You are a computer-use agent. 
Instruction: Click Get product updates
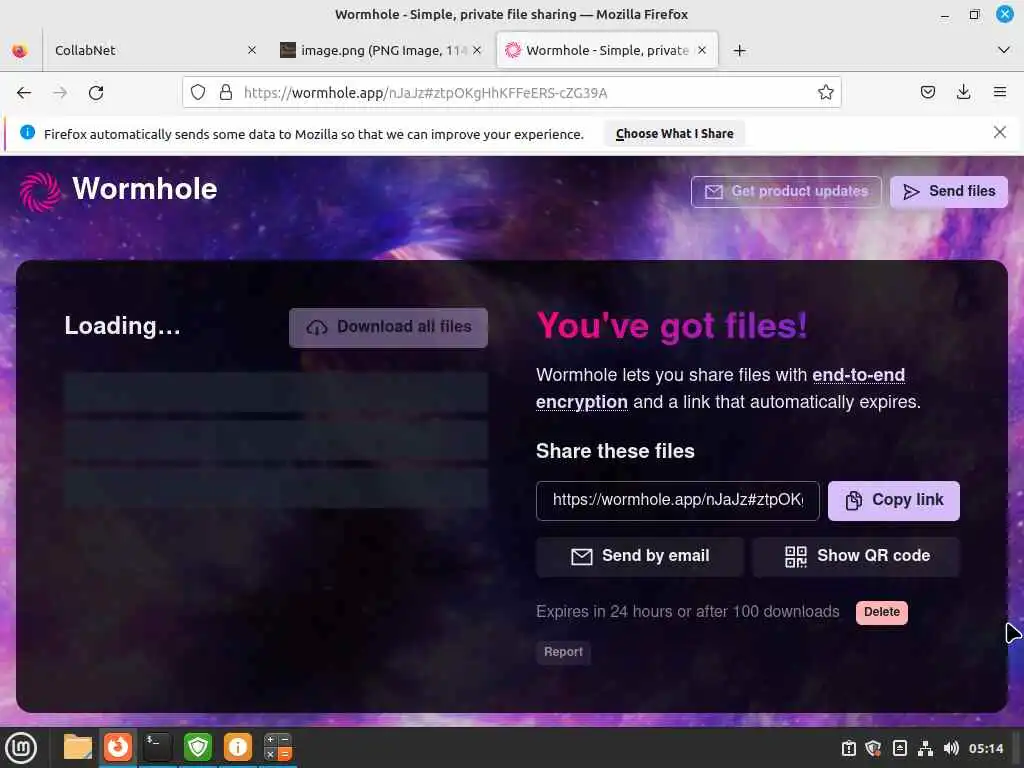click(x=786, y=191)
